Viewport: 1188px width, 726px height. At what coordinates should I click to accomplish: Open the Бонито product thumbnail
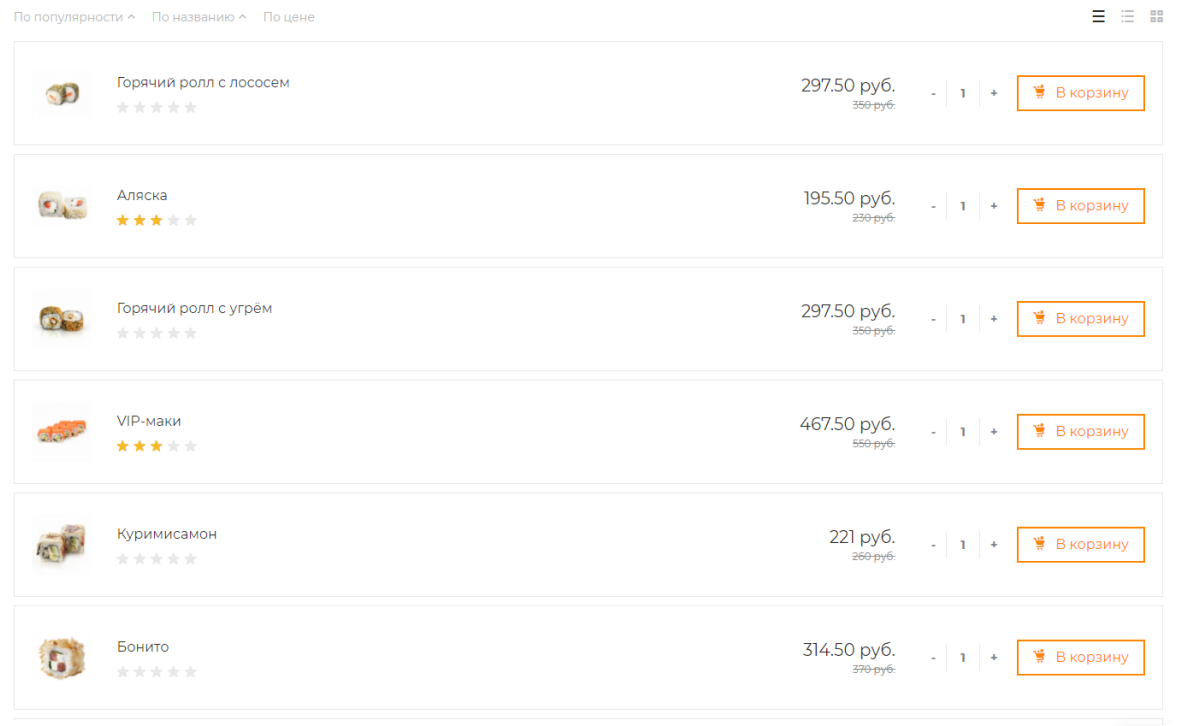pos(61,657)
